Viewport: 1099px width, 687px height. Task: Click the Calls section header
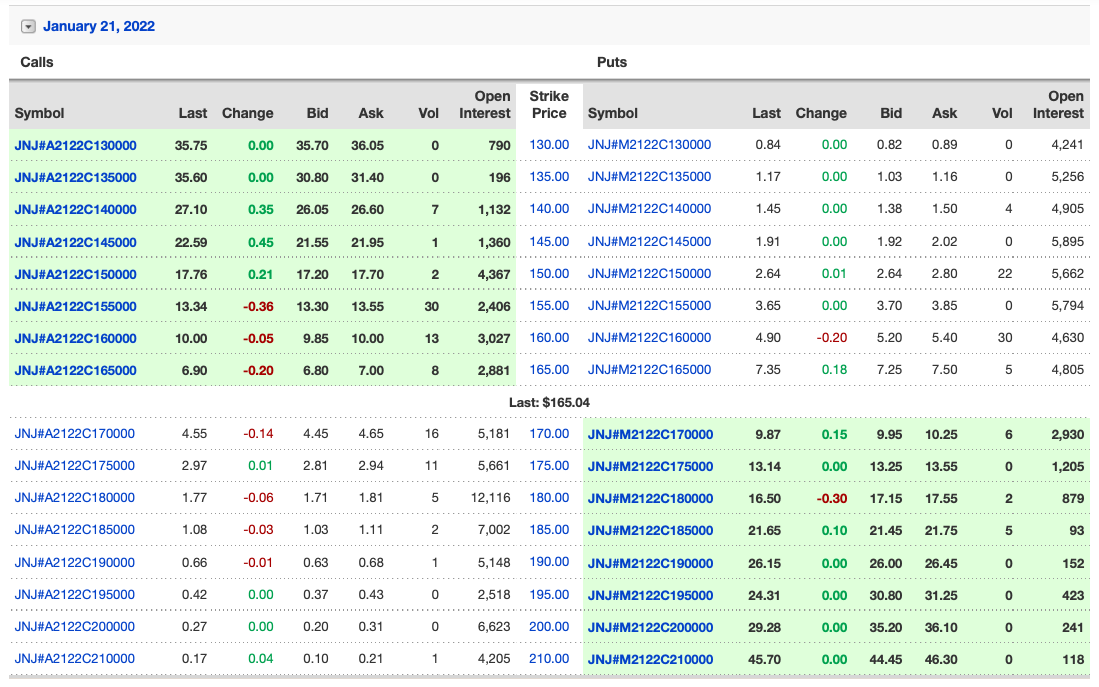tap(37, 62)
